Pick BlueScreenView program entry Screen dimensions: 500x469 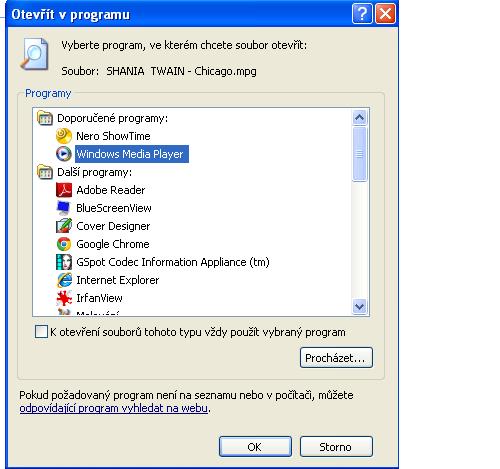tap(114, 208)
